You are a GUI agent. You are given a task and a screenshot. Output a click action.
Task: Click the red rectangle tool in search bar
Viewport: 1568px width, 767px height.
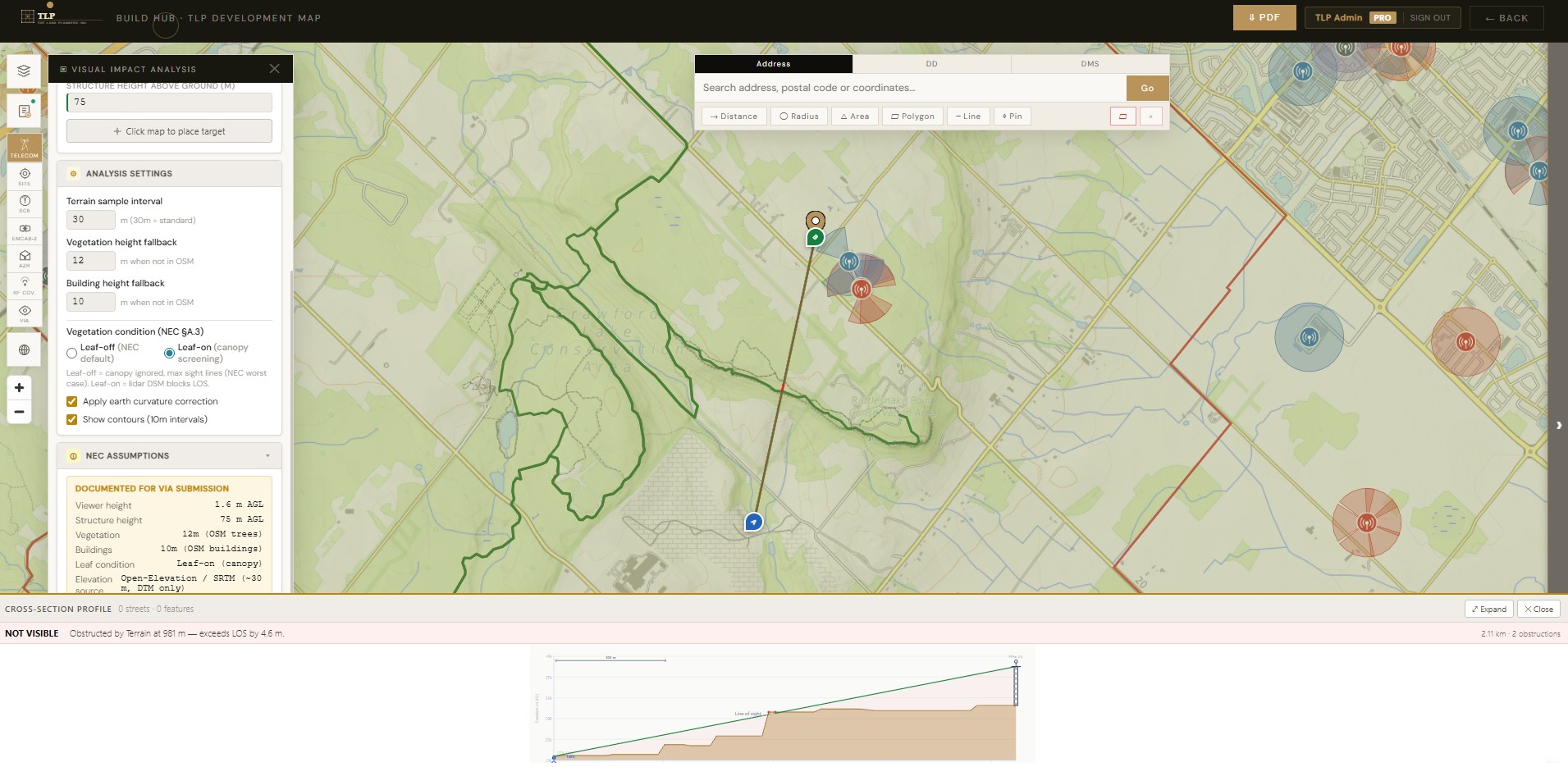click(1122, 116)
